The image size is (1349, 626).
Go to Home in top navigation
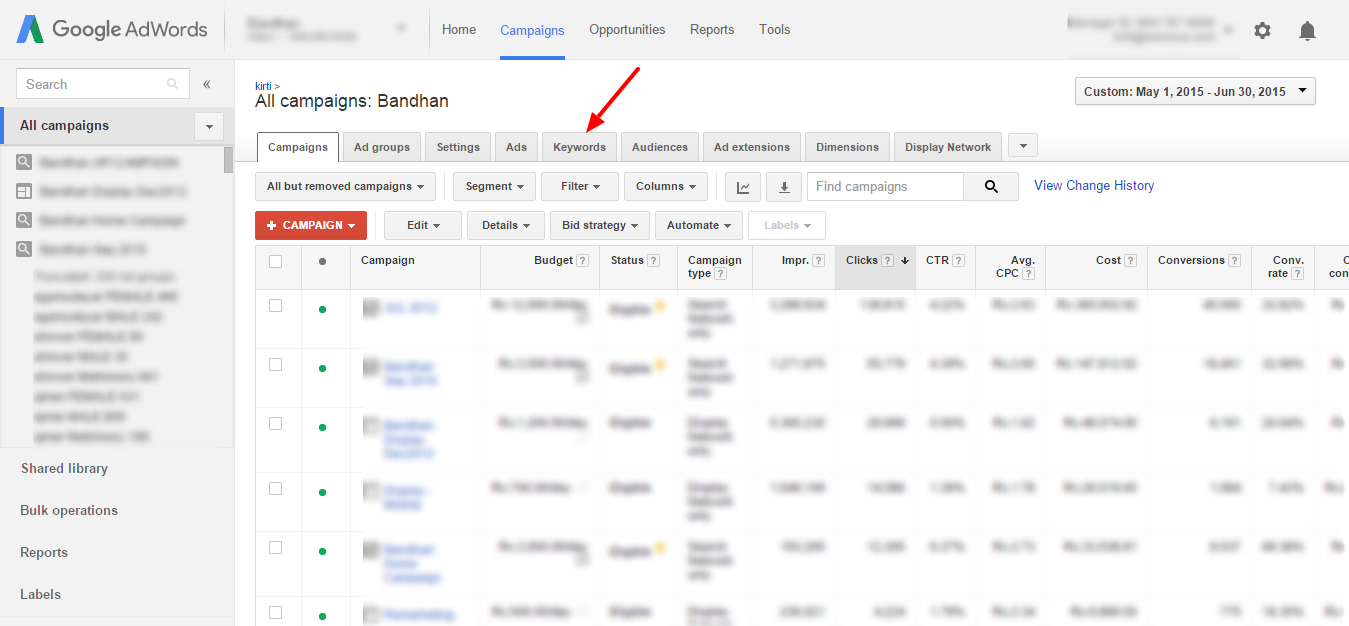click(459, 30)
